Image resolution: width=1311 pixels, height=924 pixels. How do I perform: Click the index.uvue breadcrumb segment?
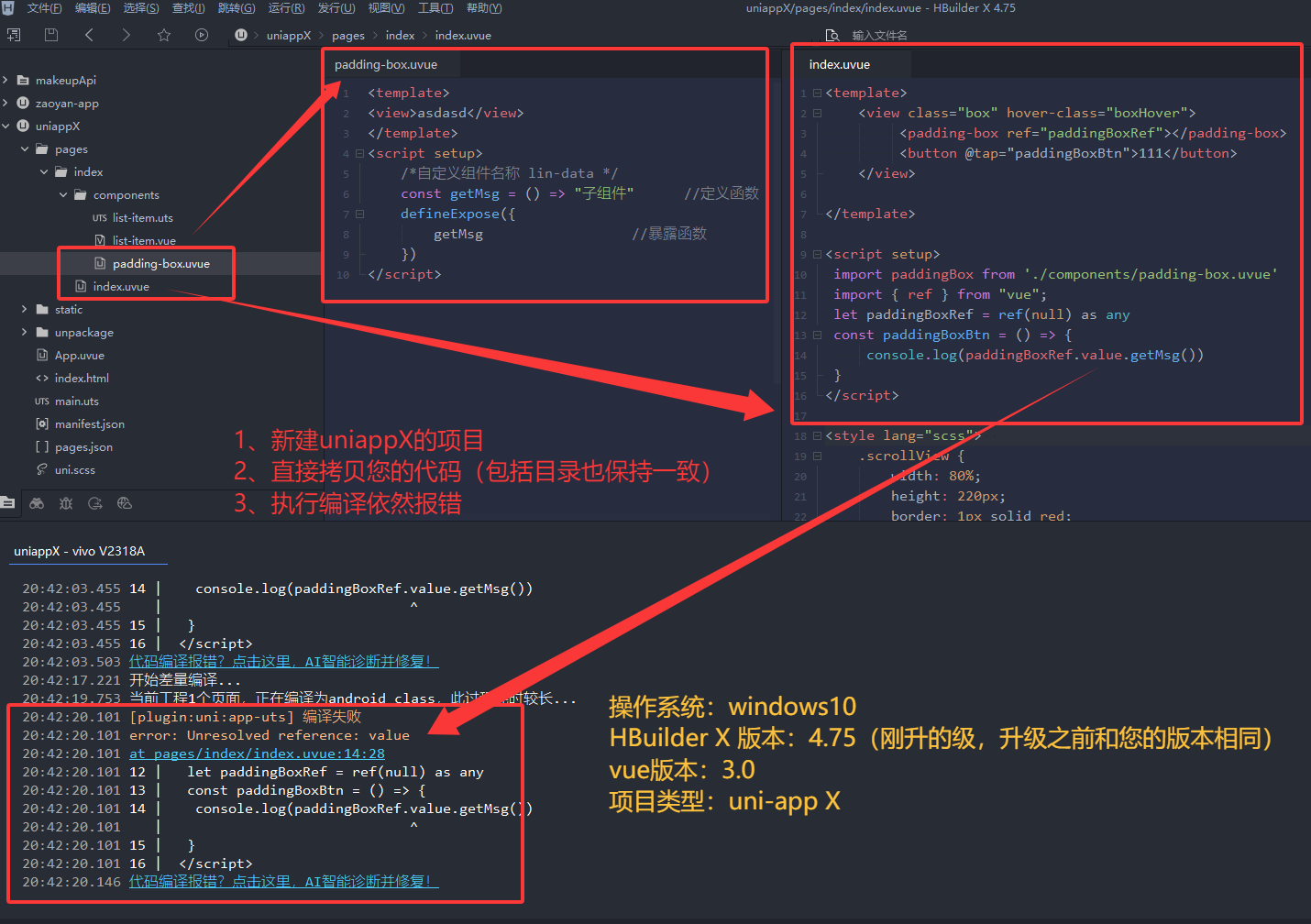[463, 36]
